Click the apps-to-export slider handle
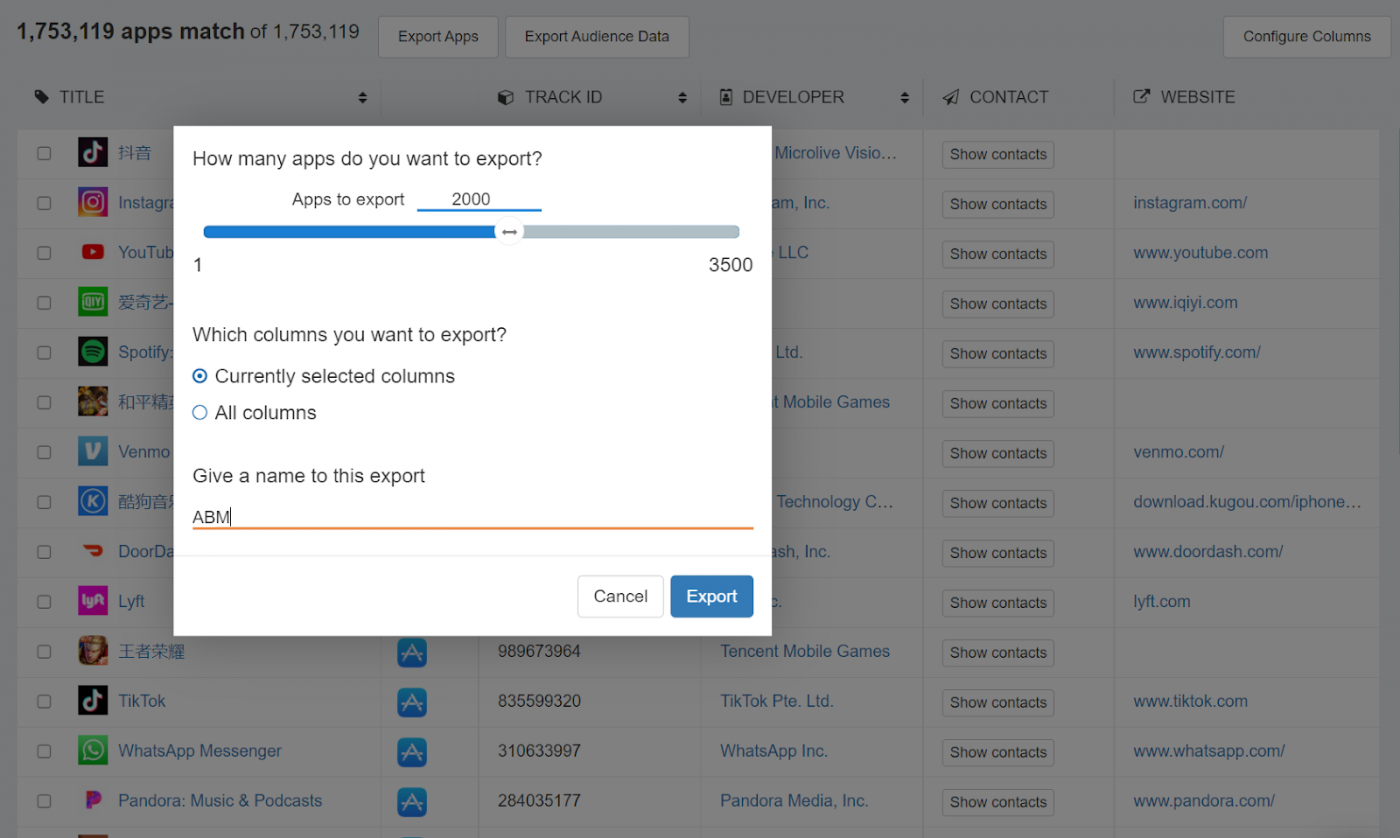The height and width of the screenshot is (838, 1400). click(509, 230)
